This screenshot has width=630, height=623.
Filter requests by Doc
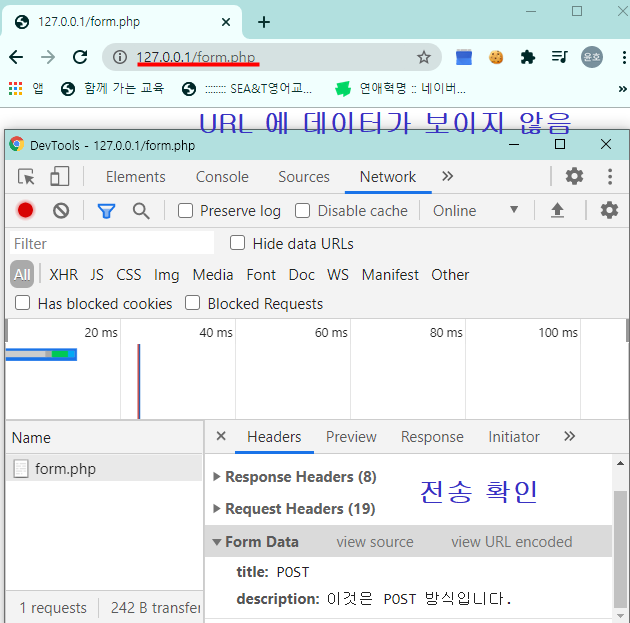point(301,275)
